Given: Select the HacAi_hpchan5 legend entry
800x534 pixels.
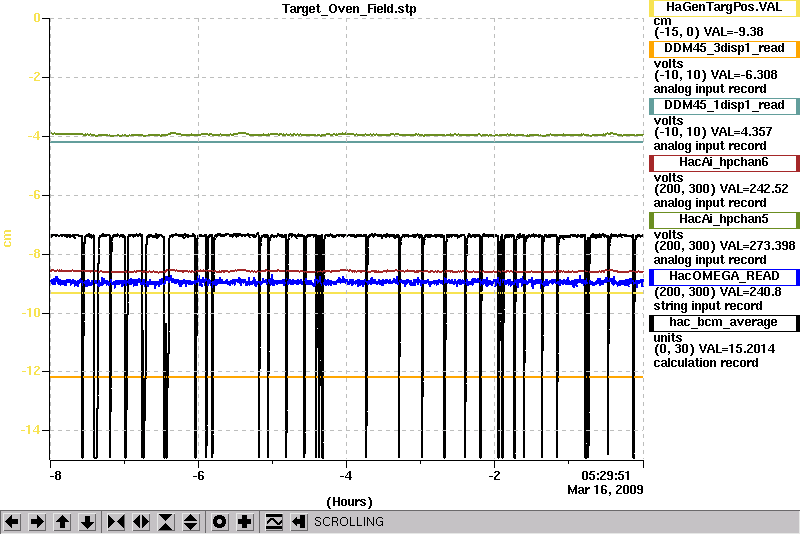Looking at the screenshot, I should pyautogui.click(x=724, y=220).
